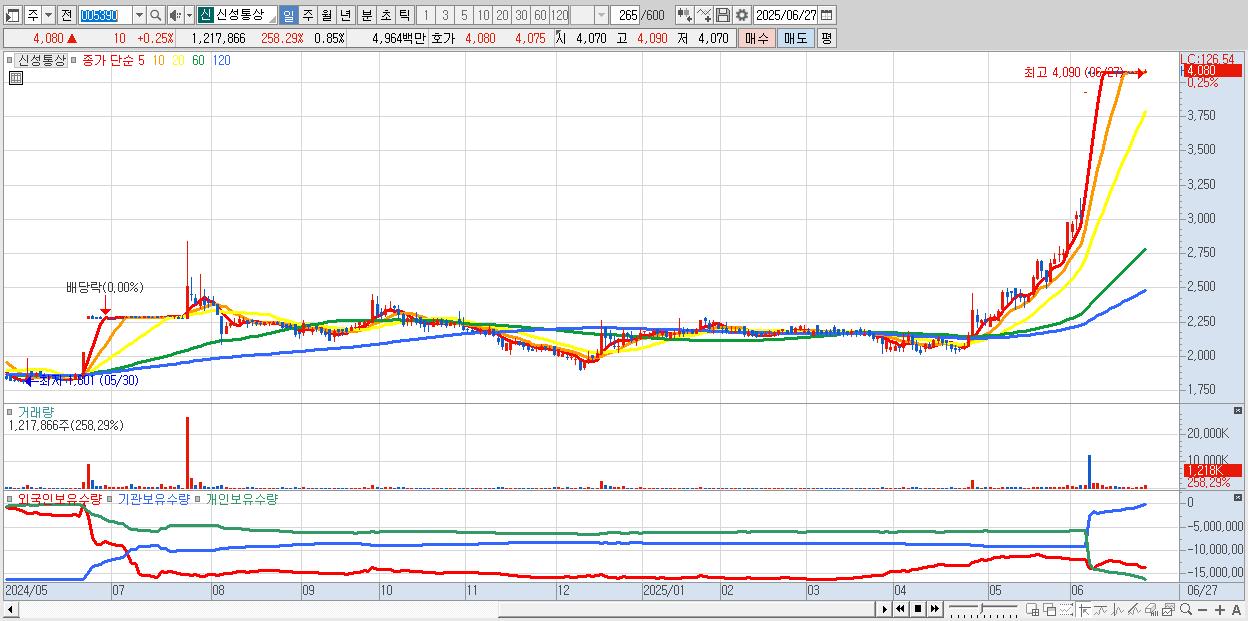Click the dotted-frame chart icon in bottom toolbar
The height and width of the screenshot is (621, 1248).
(x=1066, y=610)
